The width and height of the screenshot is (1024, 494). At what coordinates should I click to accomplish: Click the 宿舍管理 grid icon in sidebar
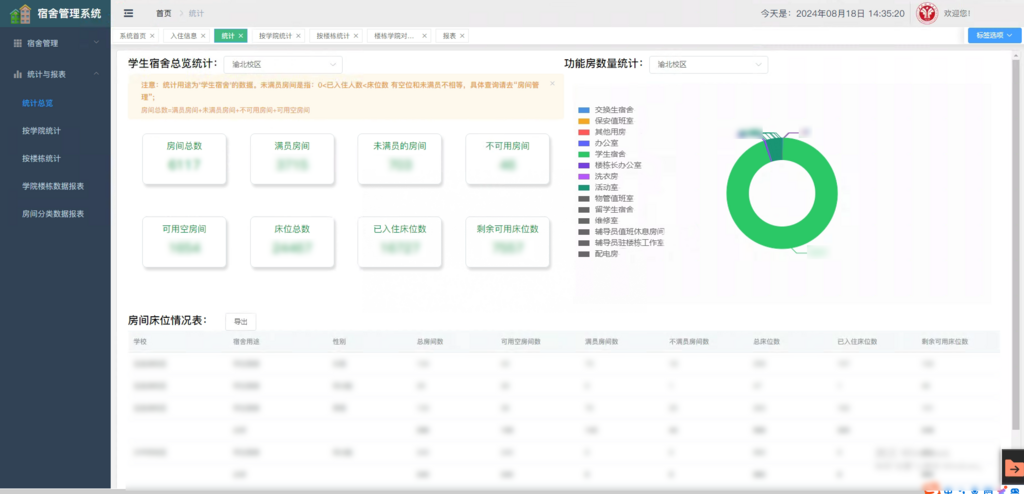click(x=18, y=43)
